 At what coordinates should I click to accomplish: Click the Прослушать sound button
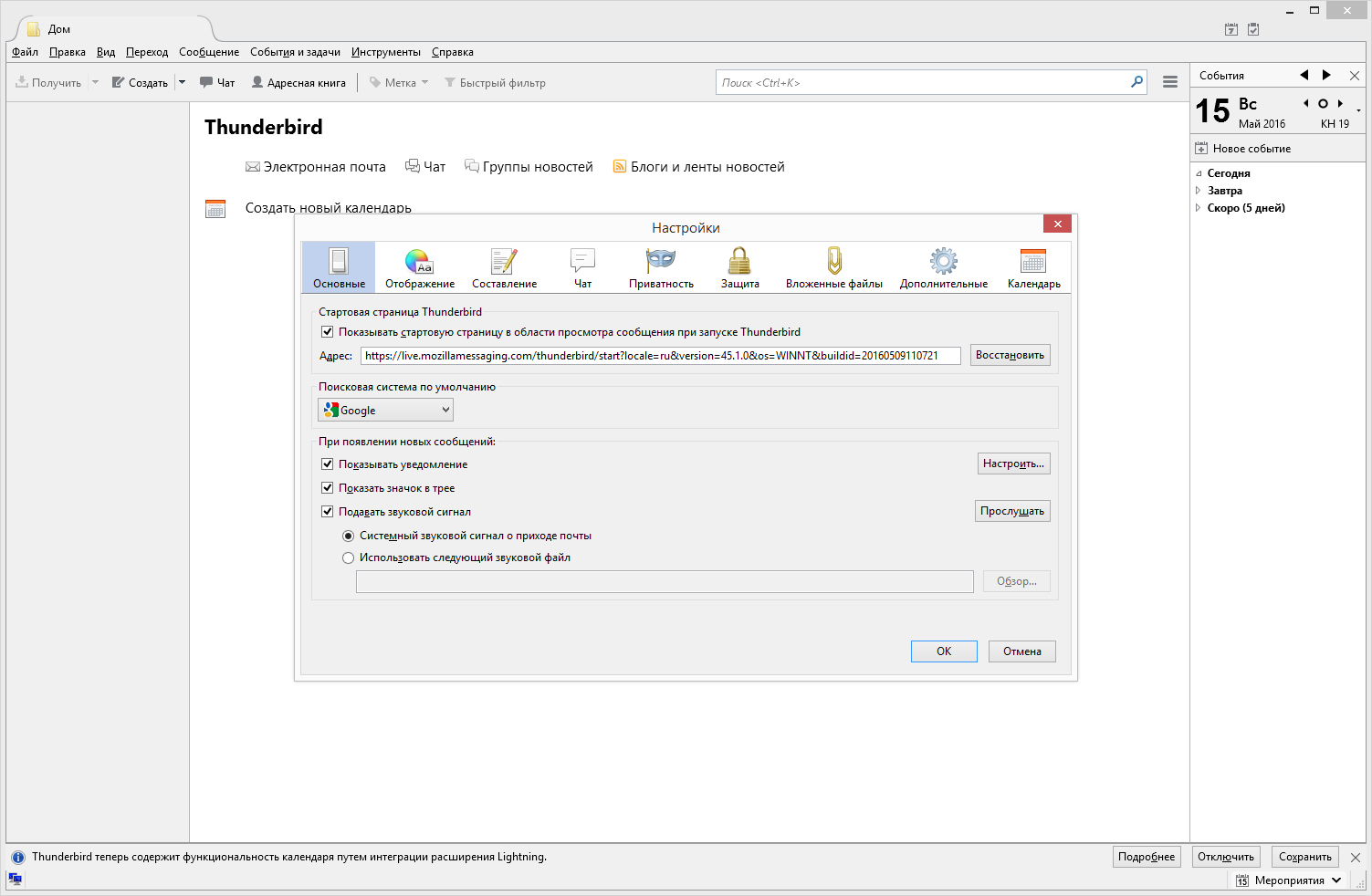coord(1012,511)
